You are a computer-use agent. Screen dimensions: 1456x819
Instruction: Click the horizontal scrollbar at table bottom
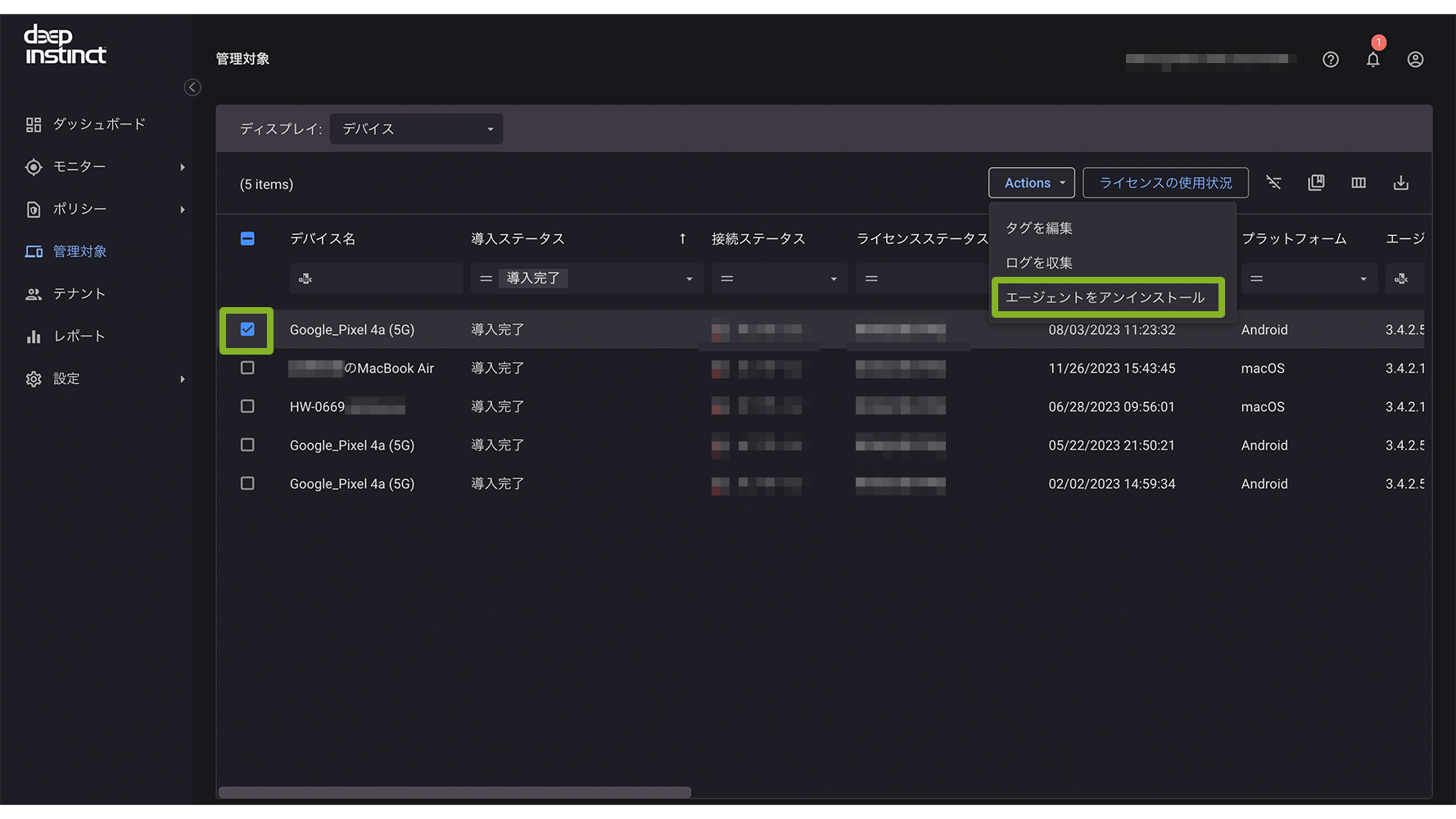point(454,792)
